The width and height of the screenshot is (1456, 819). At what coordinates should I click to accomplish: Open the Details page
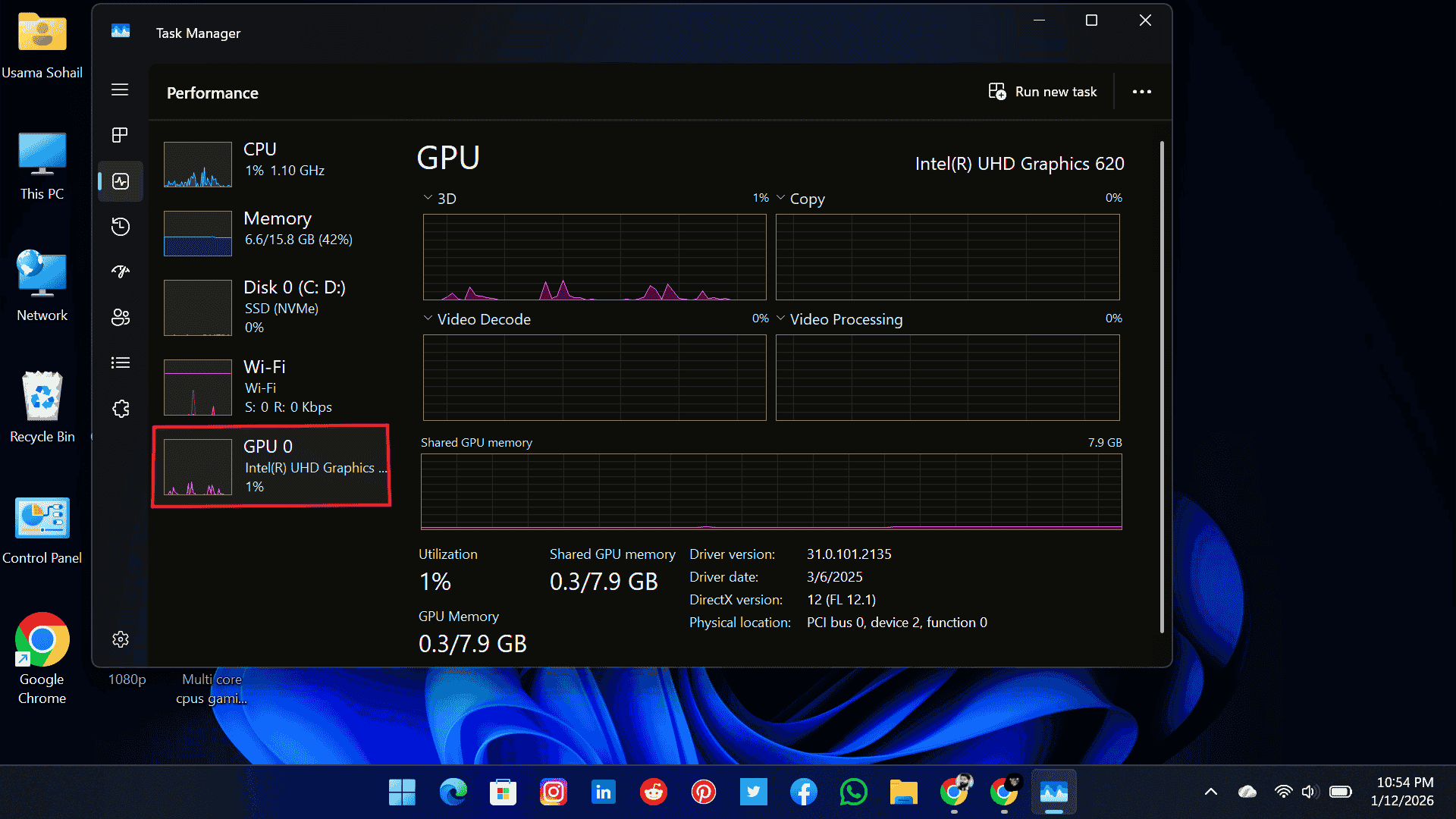pos(120,362)
